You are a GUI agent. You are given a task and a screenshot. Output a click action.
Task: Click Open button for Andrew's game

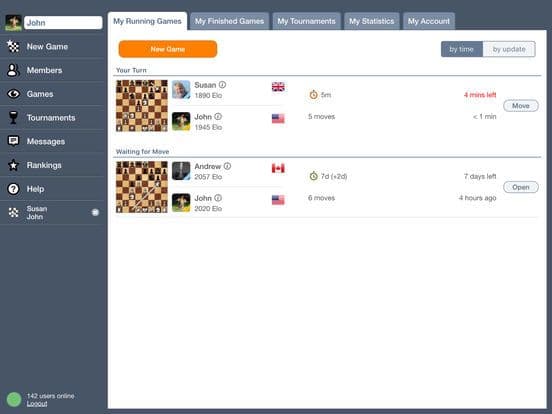tap(521, 187)
